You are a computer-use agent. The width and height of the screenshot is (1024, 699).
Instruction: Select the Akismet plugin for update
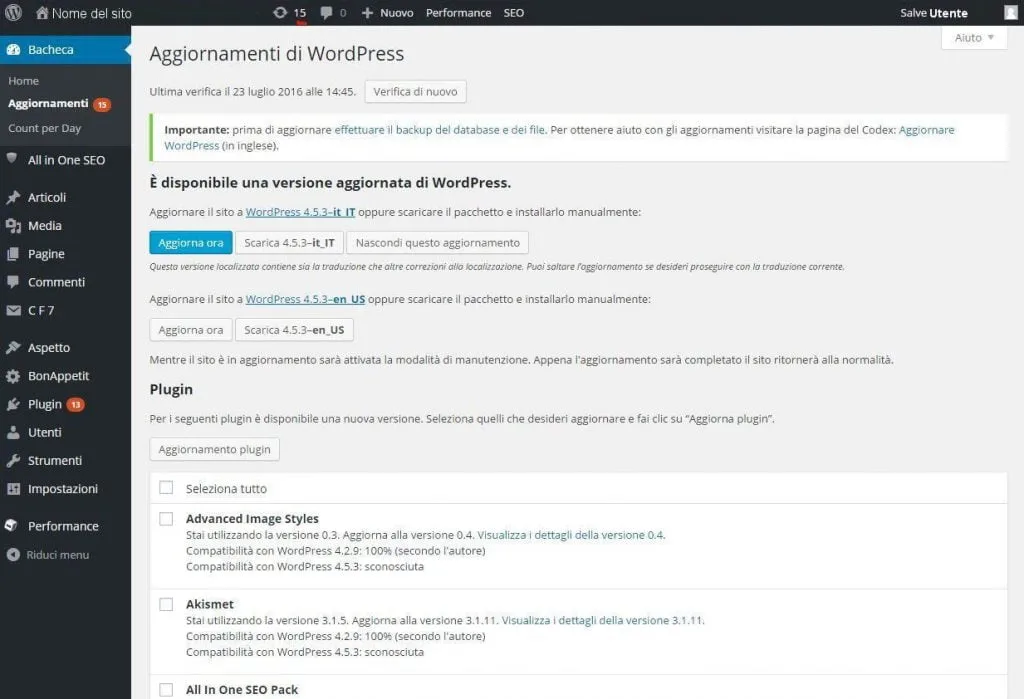click(166, 604)
